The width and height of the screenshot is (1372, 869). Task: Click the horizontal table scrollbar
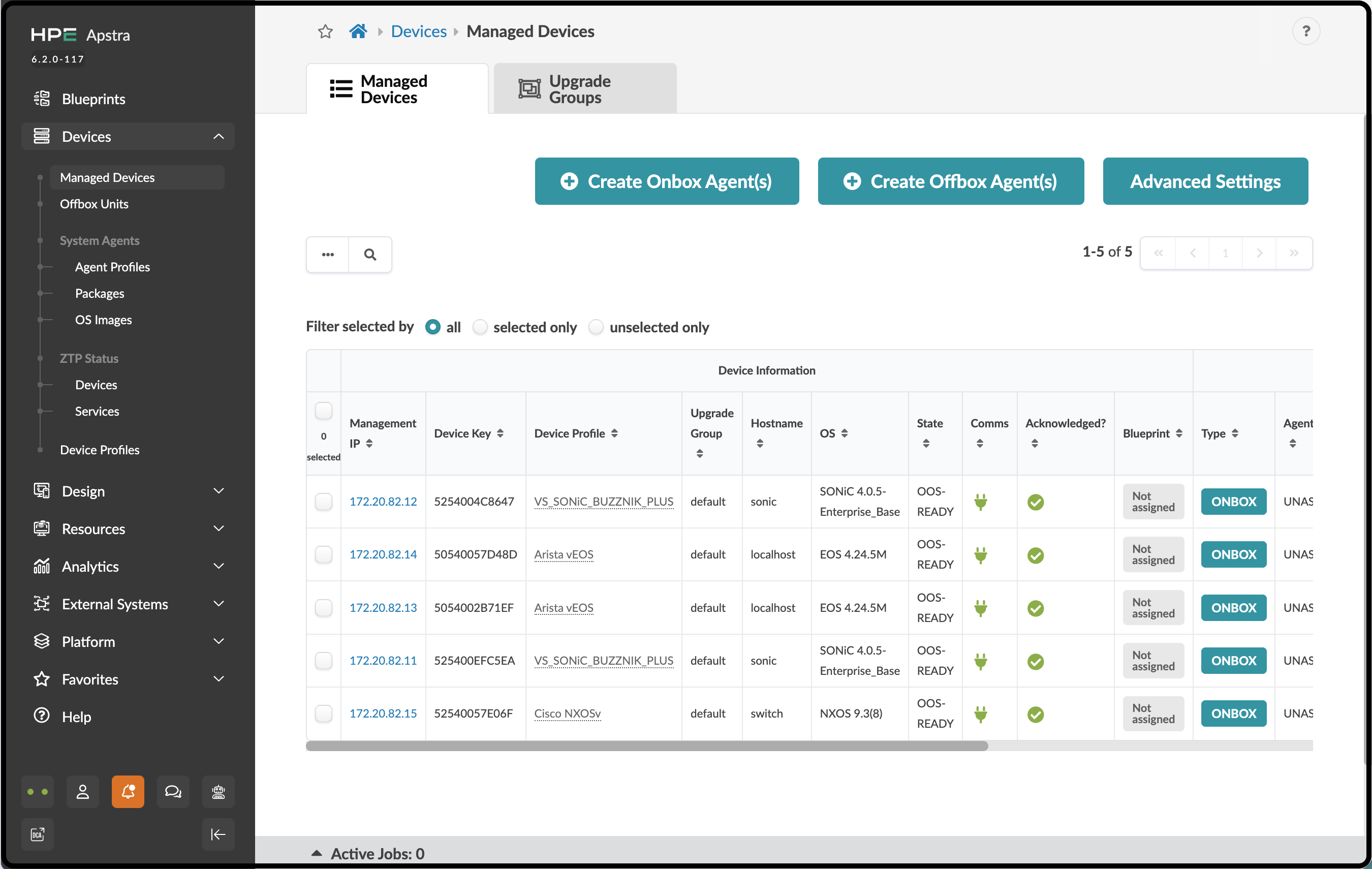point(647,746)
